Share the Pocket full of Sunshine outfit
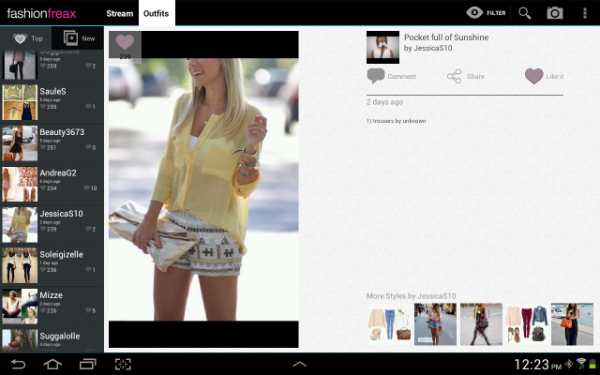This screenshot has width=600, height=375. 466,76
